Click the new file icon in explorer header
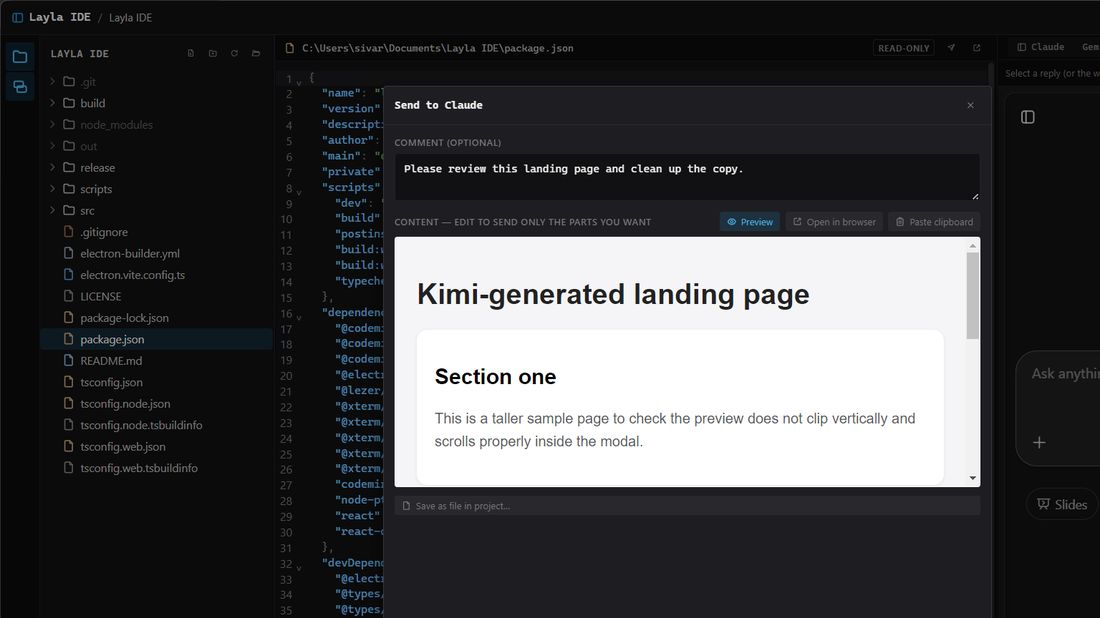Screen dimensions: 1100x618 pyautogui.click(x=191, y=53)
